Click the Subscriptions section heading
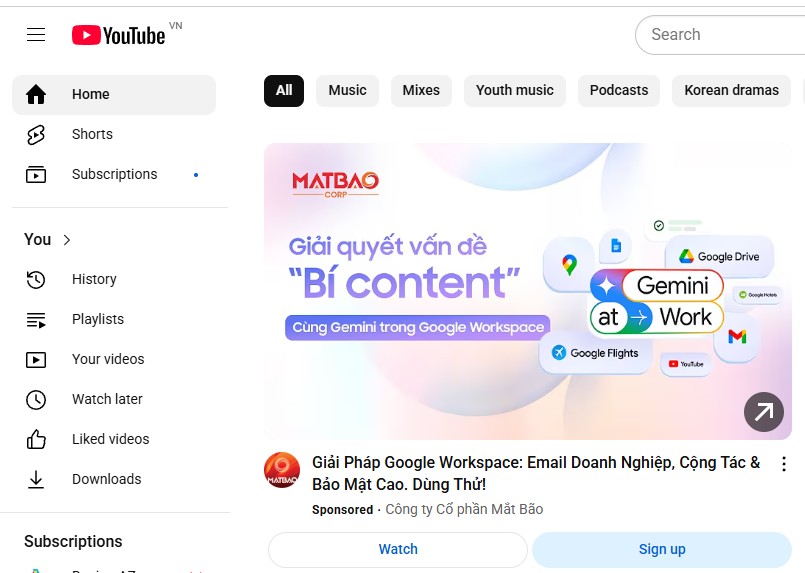 [73, 542]
